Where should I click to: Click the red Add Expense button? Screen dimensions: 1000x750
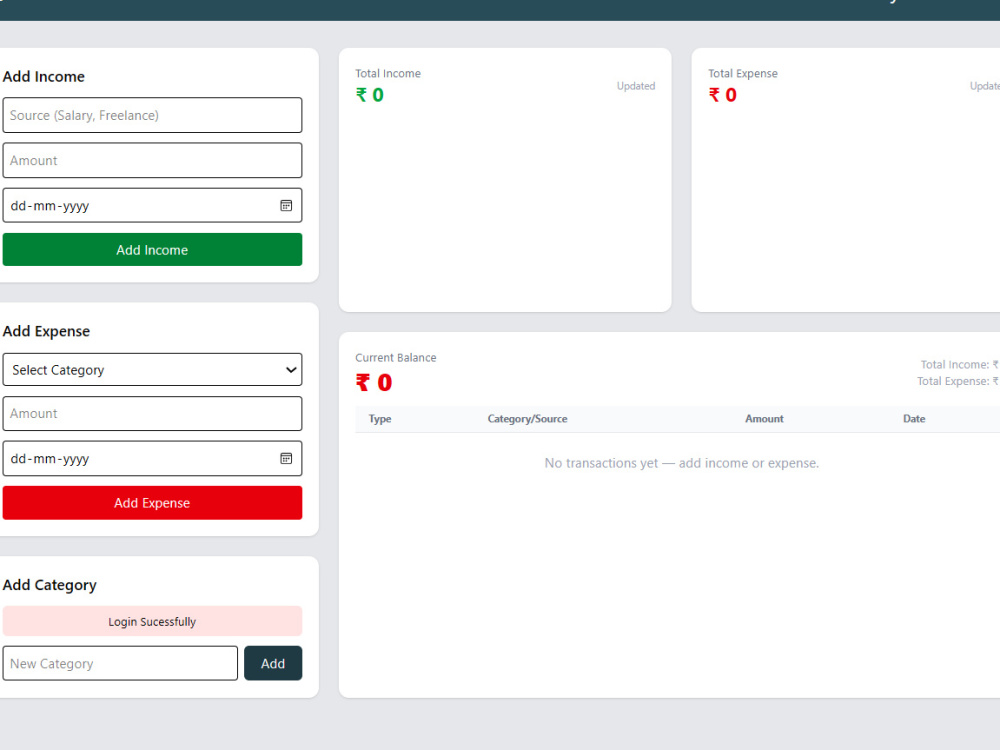pos(152,503)
